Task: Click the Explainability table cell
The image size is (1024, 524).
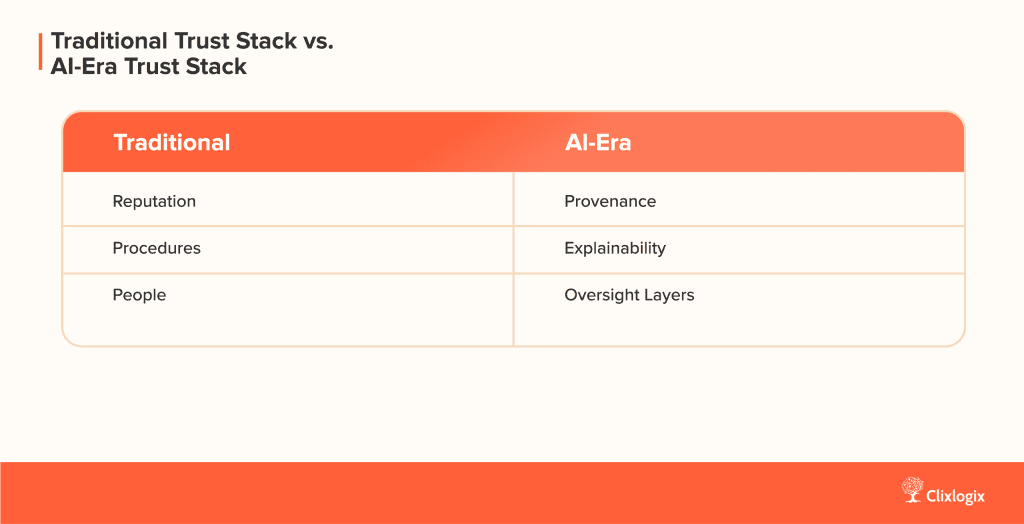Action: tap(615, 248)
